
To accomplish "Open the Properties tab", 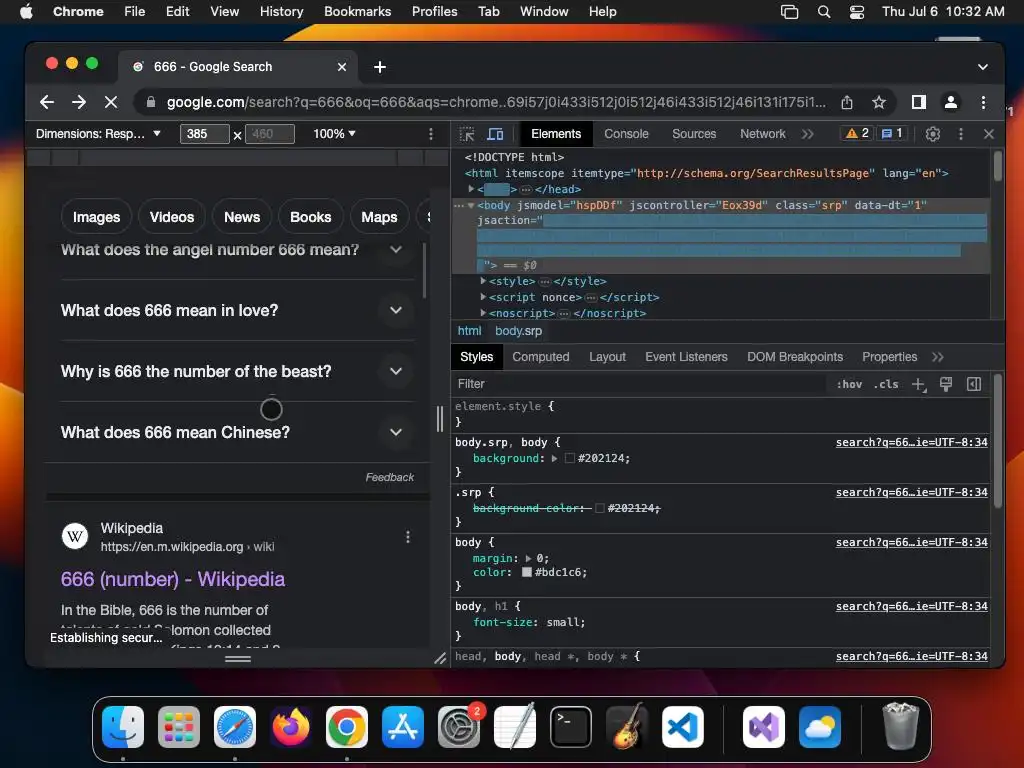I will pos(889,357).
